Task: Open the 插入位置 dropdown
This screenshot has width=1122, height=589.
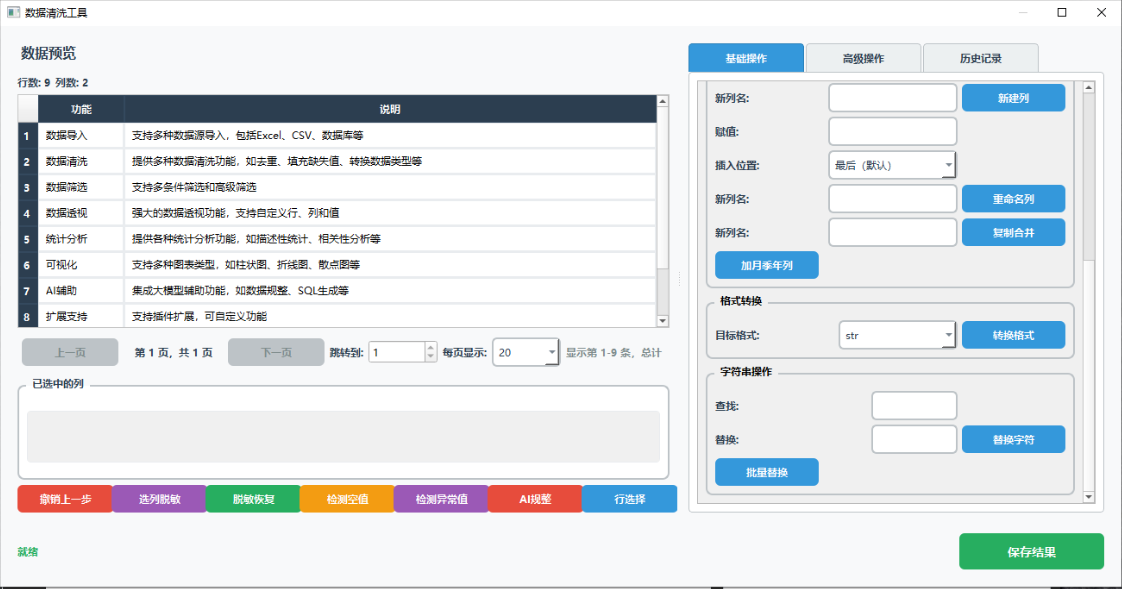Action: click(892, 165)
